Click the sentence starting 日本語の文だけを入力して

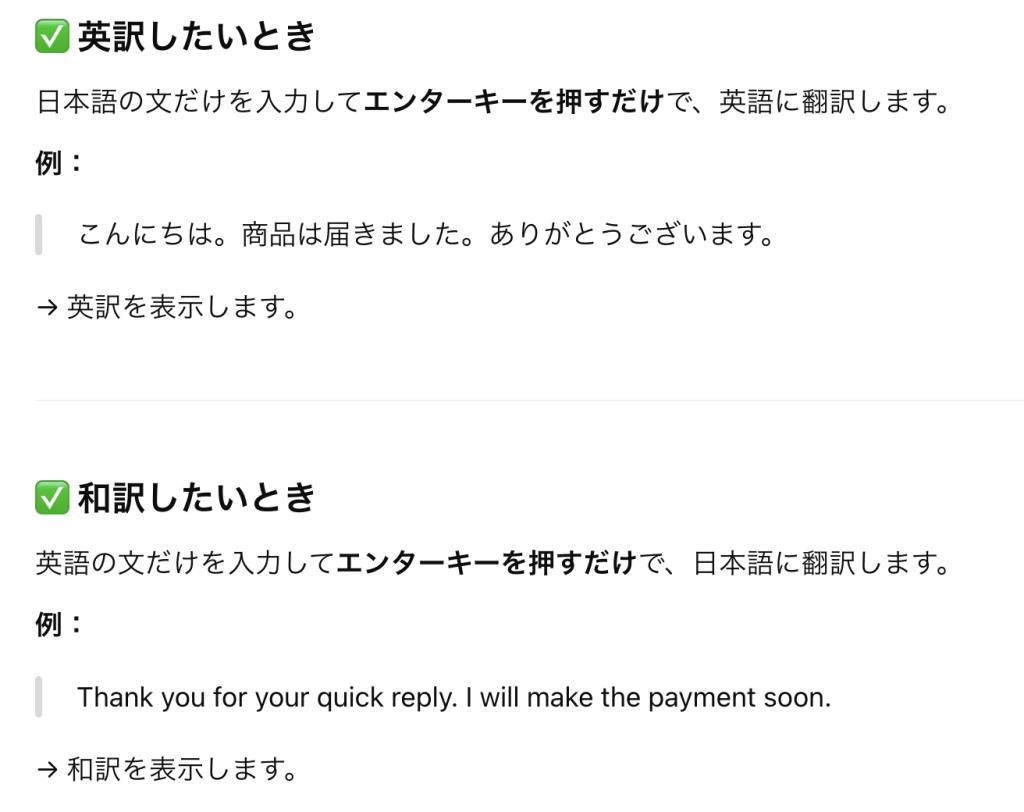tap(493, 101)
